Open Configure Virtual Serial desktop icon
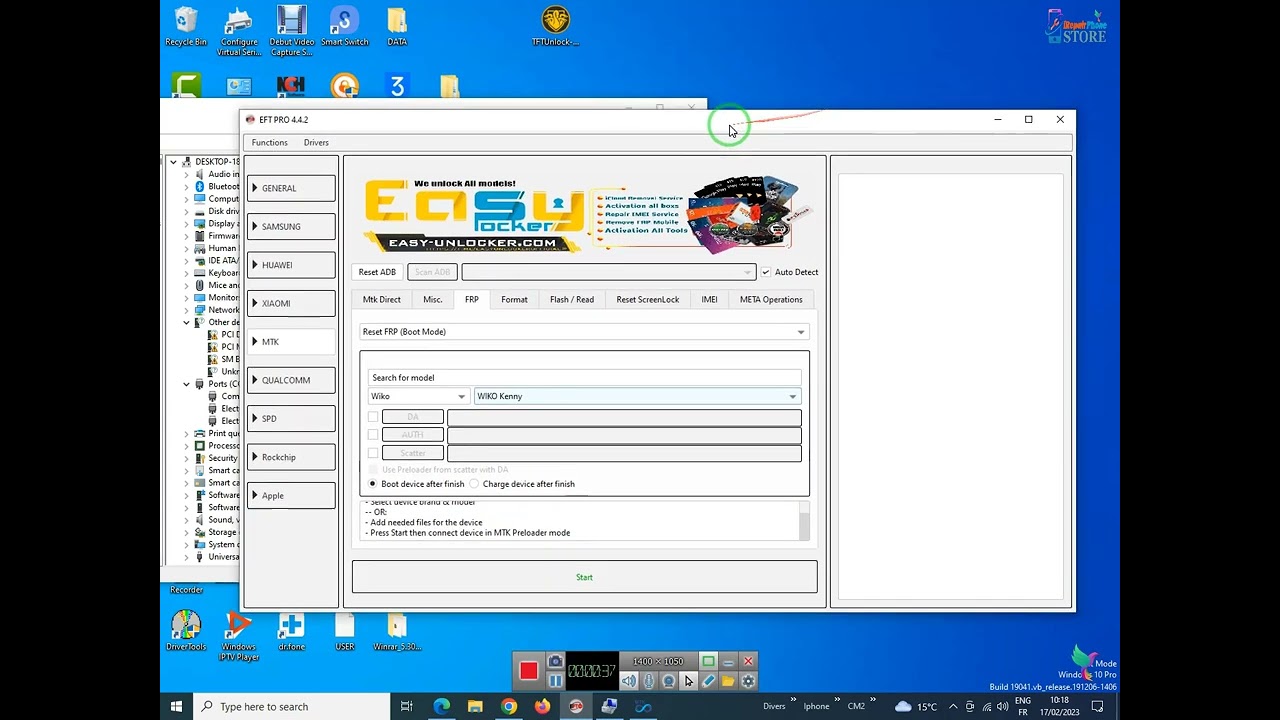Screen dimensions: 1280x720 click(x=239, y=32)
